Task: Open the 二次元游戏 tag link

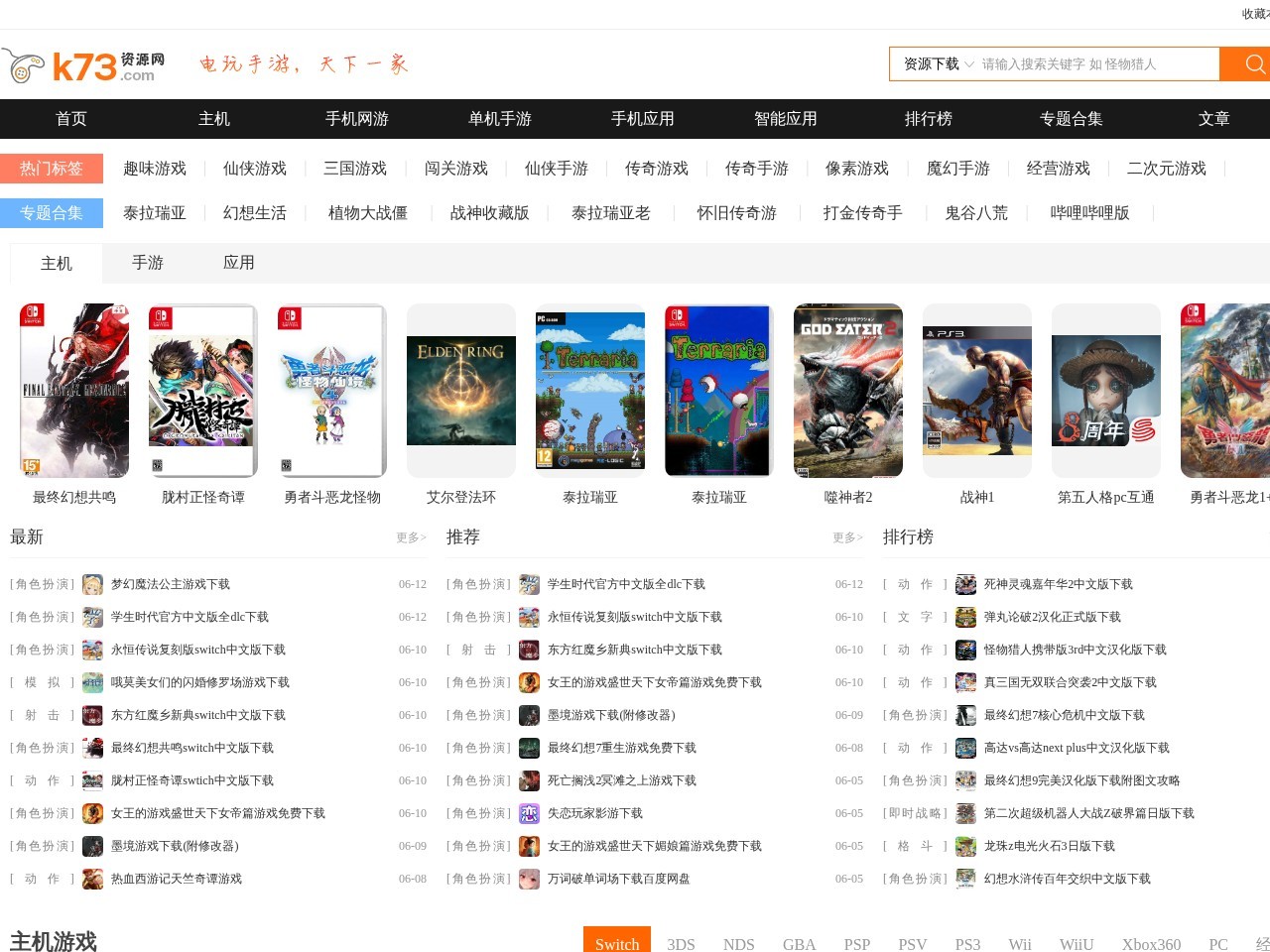Action: coord(1167,169)
